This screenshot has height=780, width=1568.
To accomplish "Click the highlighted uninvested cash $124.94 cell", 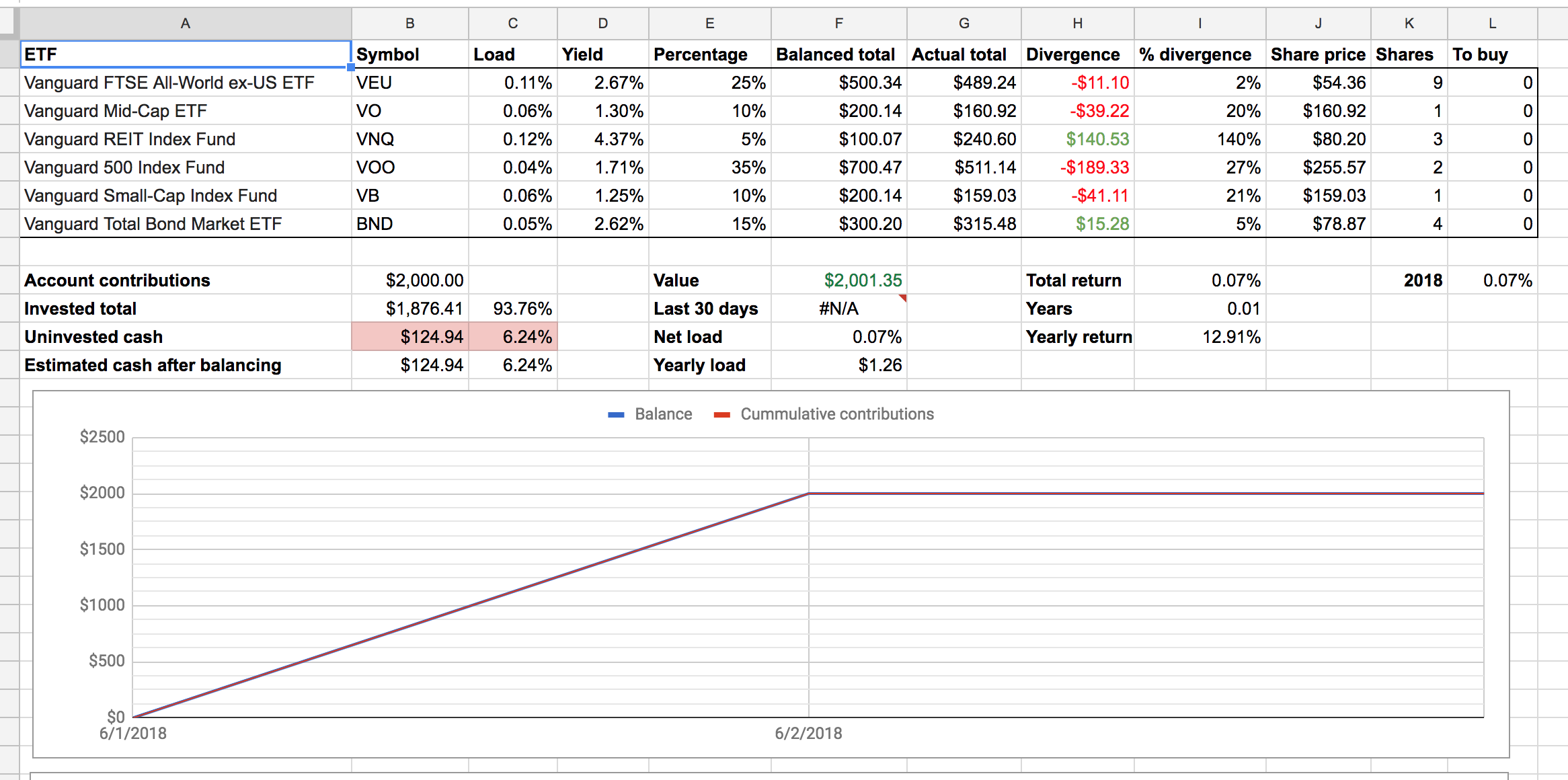I will [409, 337].
